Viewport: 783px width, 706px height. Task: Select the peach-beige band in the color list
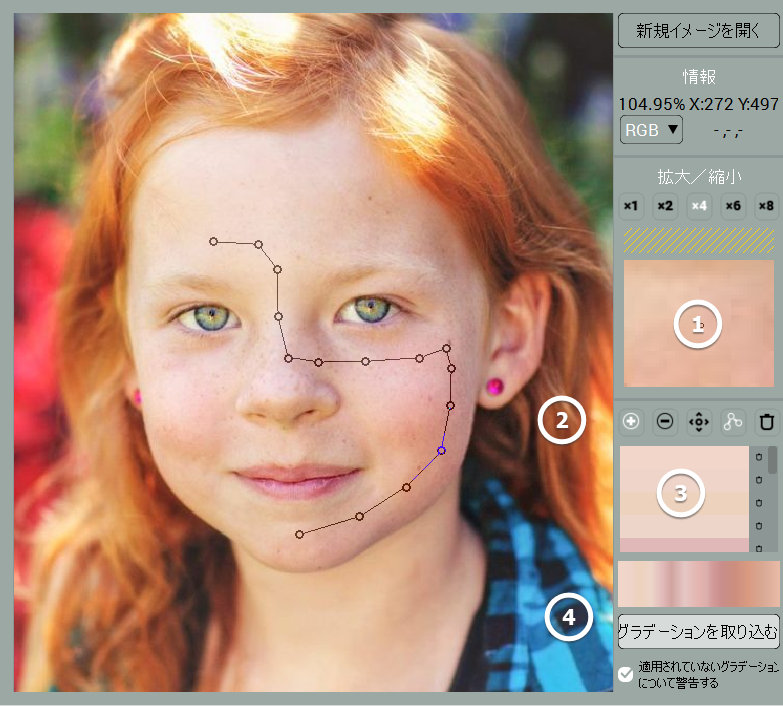pos(684,504)
